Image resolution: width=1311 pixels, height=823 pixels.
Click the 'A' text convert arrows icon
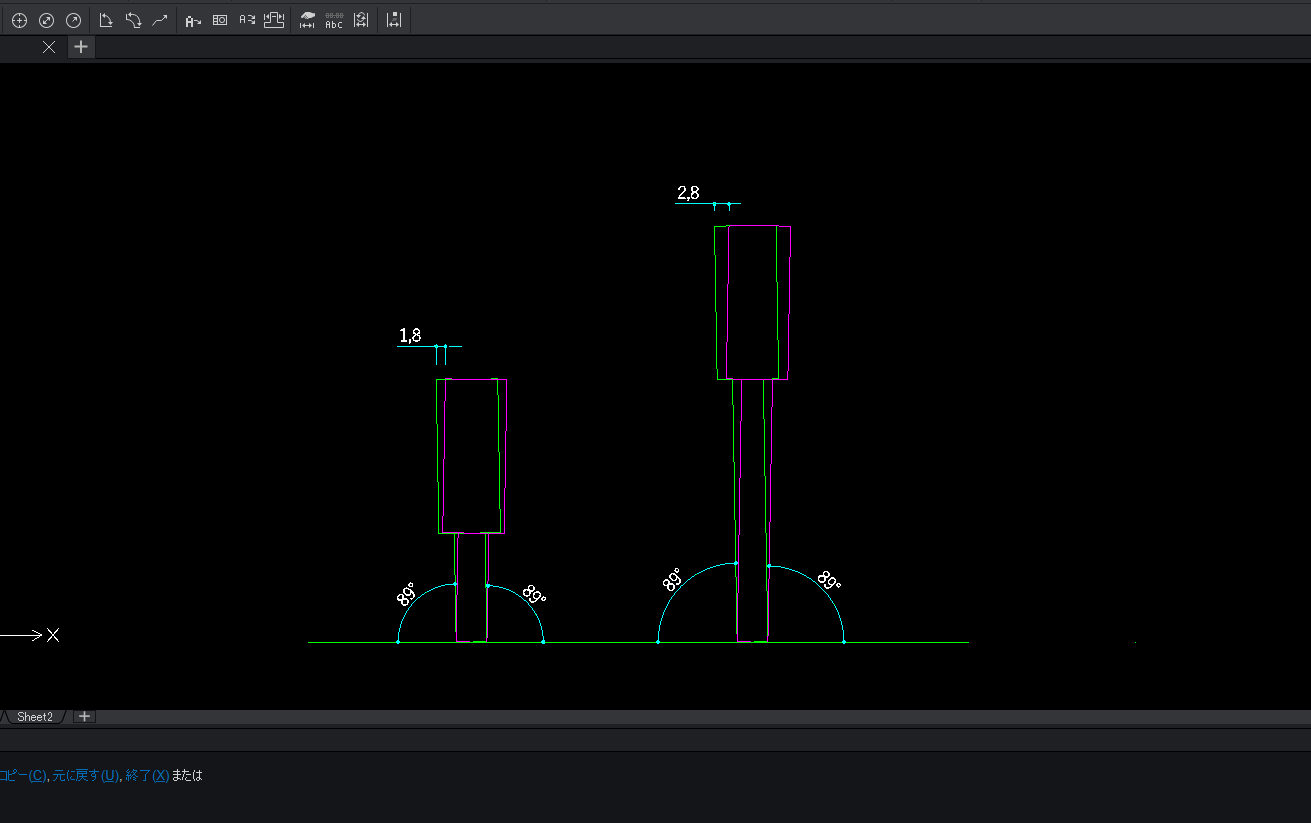point(247,20)
